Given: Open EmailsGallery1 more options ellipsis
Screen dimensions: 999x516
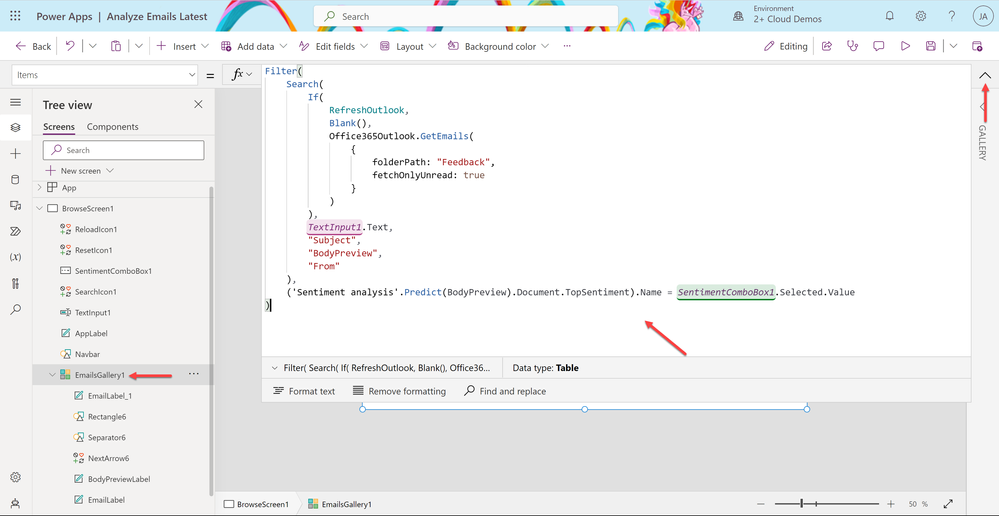Looking at the screenshot, I should coord(194,374).
